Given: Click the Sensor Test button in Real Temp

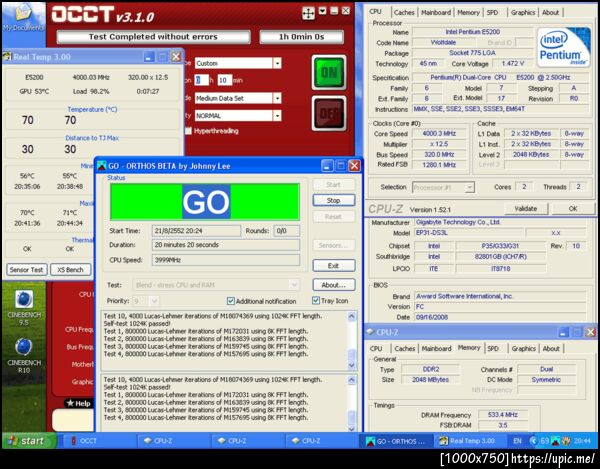Looking at the screenshot, I should point(26,269).
